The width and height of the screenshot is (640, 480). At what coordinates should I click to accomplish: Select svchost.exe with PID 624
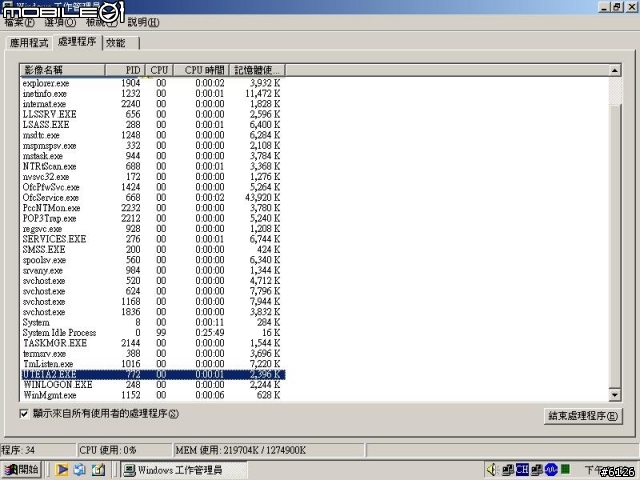coord(152,291)
